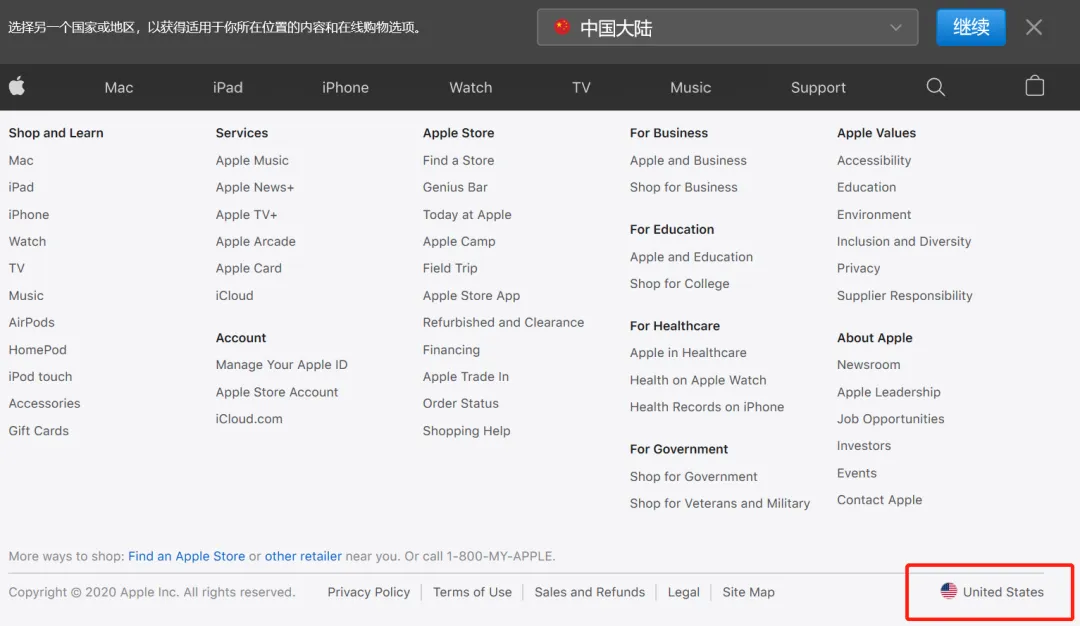The image size is (1080, 626).
Task: Click Shop for Veterans and Military
Action: click(720, 503)
